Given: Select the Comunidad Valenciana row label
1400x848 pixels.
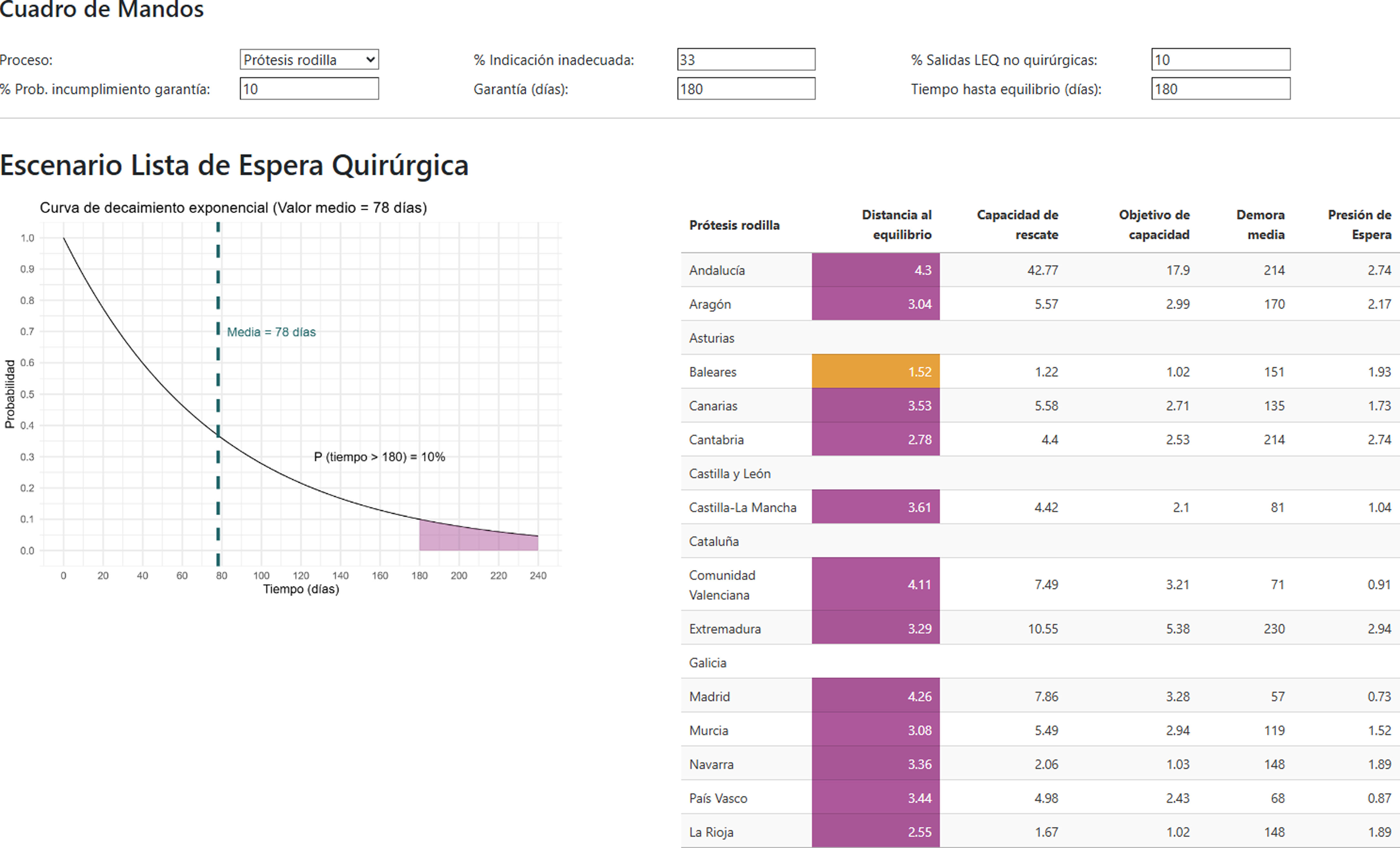Looking at the screenshot, I should coord(722,585).
